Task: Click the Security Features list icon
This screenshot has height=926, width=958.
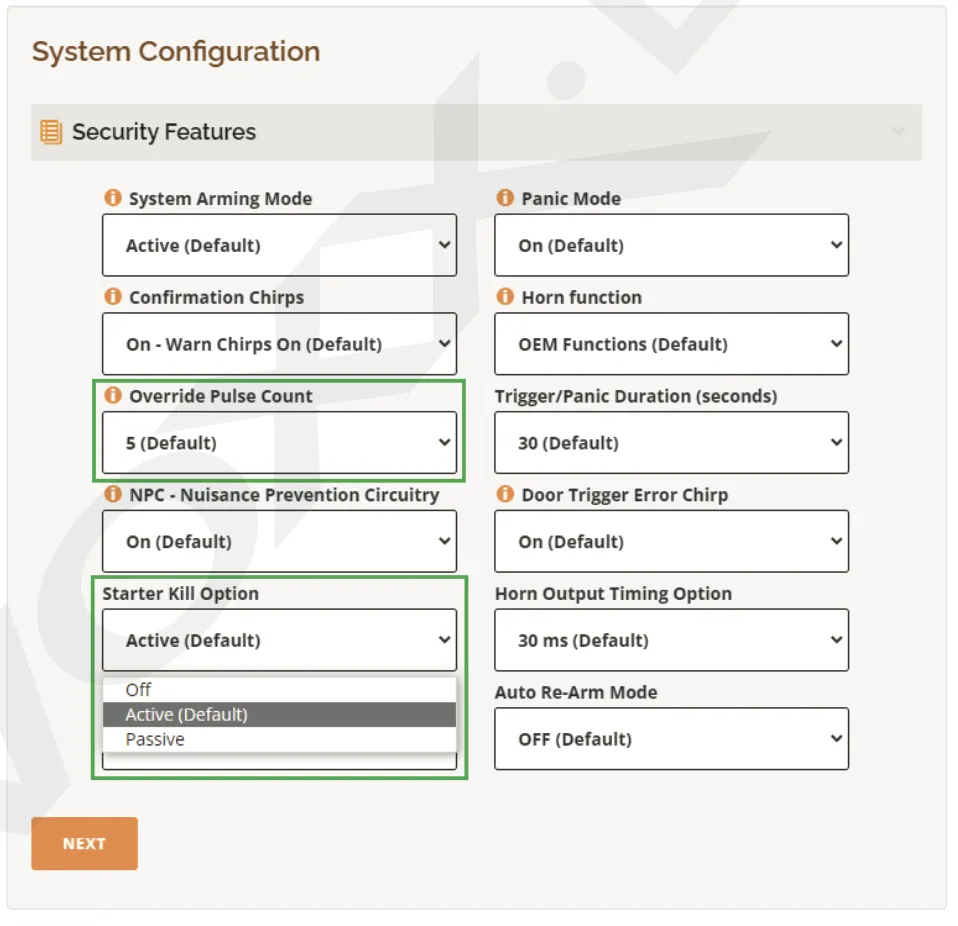Action: tap(51, 132)
